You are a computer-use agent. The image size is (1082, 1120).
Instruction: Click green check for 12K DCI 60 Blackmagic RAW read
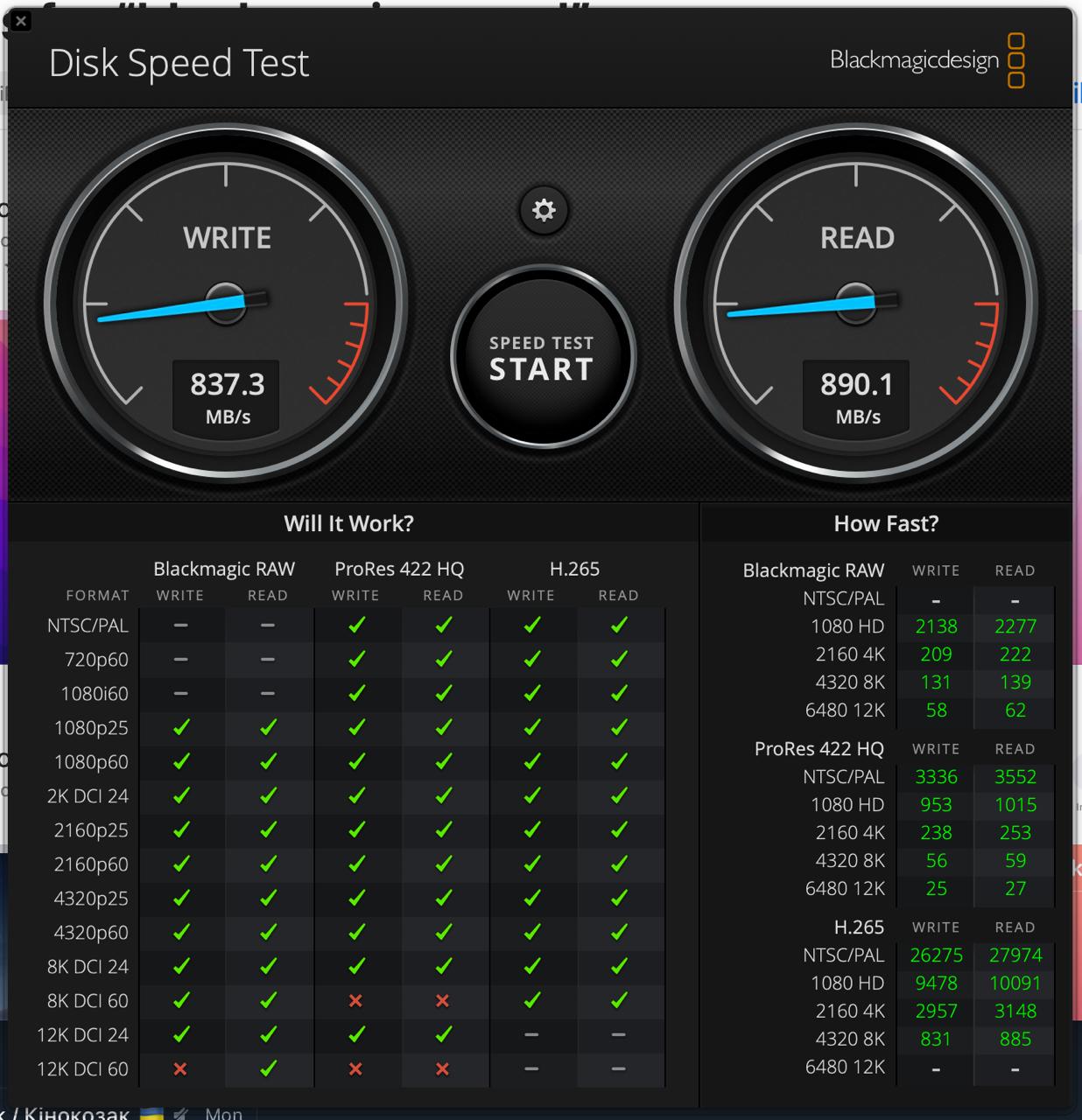tap(268, 1068)
